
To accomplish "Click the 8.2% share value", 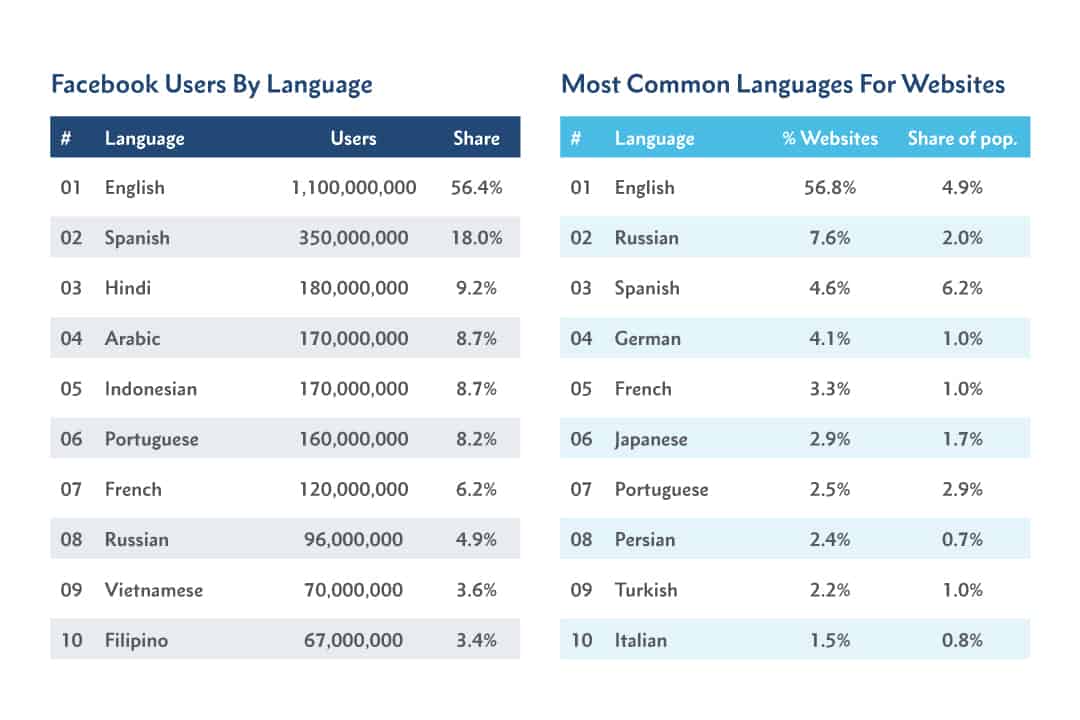I will tap(476, 439).
